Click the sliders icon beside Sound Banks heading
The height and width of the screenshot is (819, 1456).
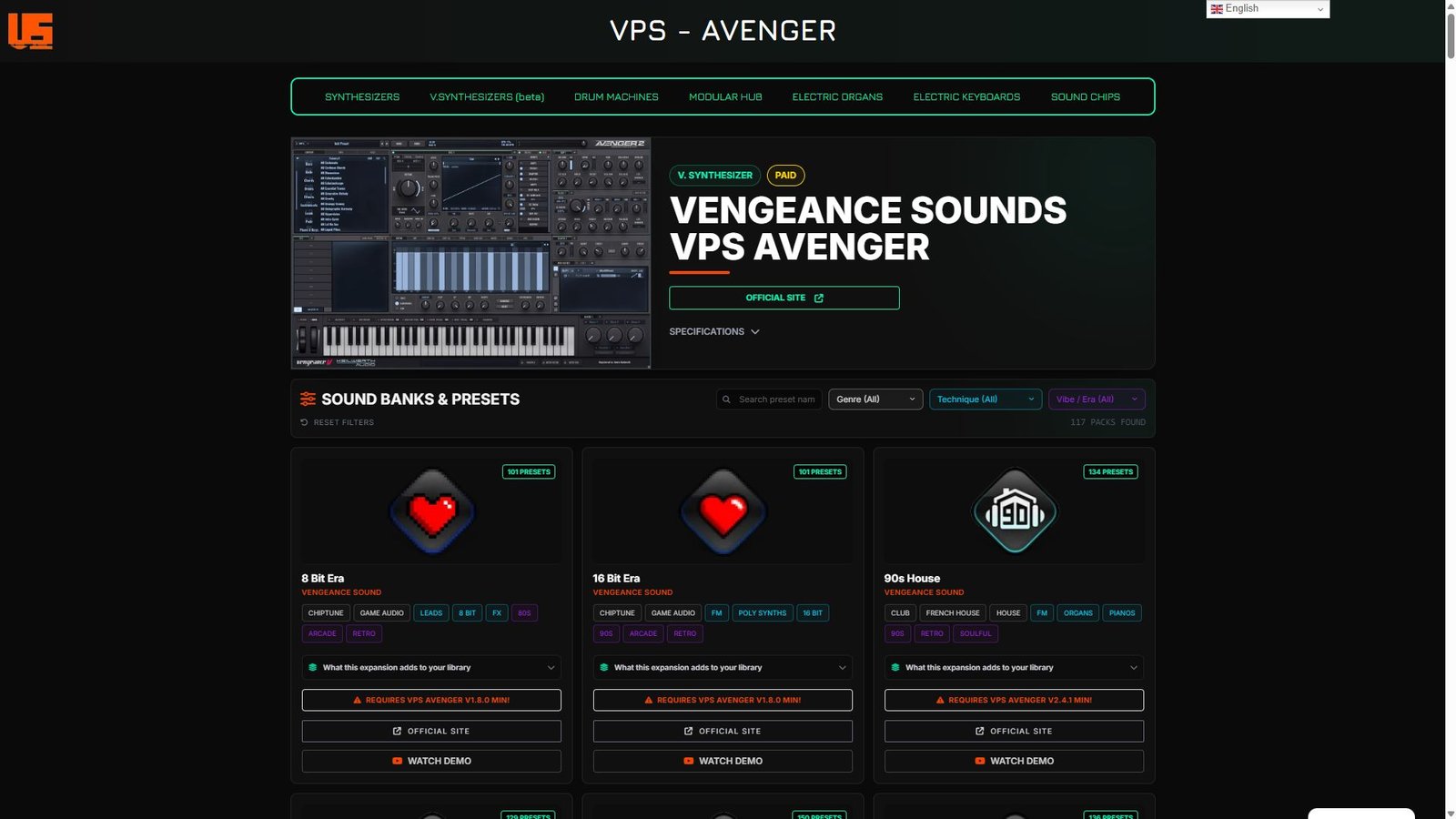tap(308, 399)
